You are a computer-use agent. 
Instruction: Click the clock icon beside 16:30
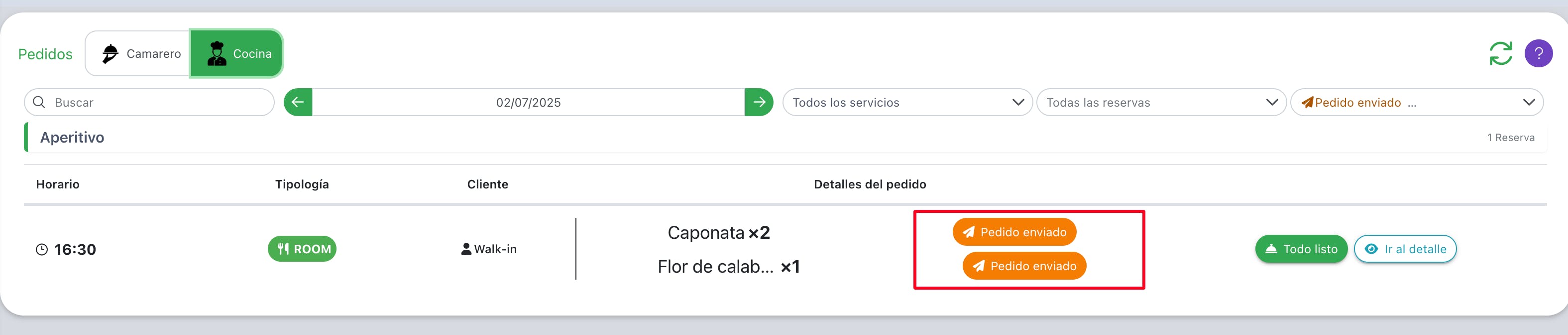pos(41,249)
